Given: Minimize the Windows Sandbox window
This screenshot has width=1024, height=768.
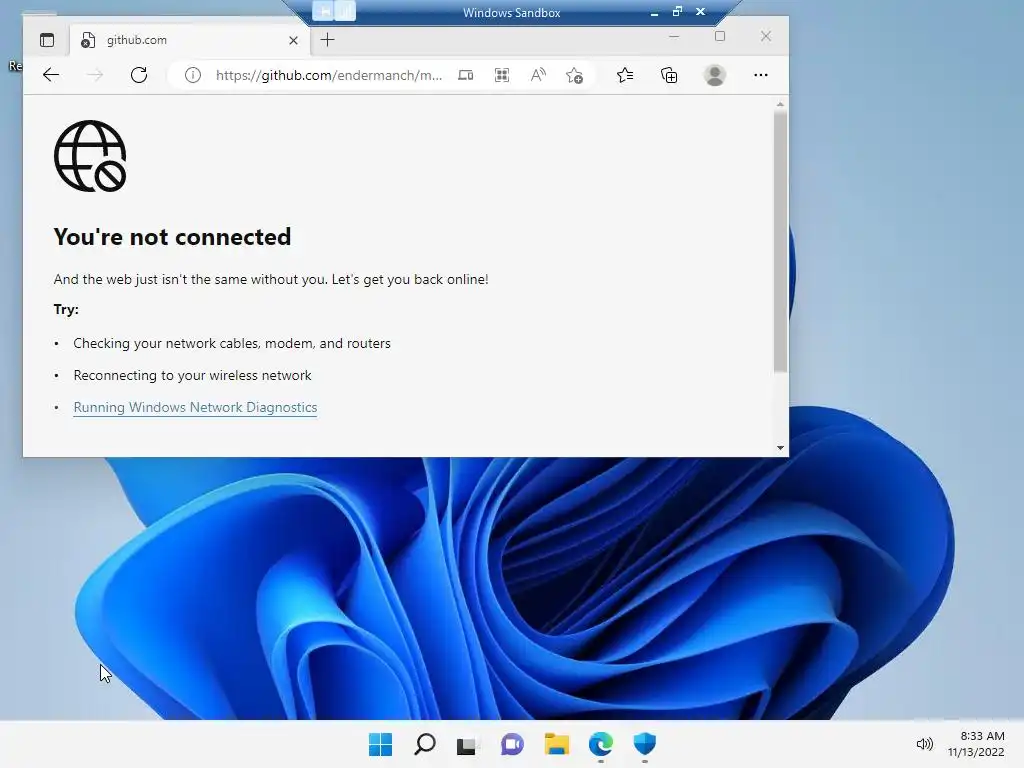Looking at the screenshot, I should click(x=654, y=12).
